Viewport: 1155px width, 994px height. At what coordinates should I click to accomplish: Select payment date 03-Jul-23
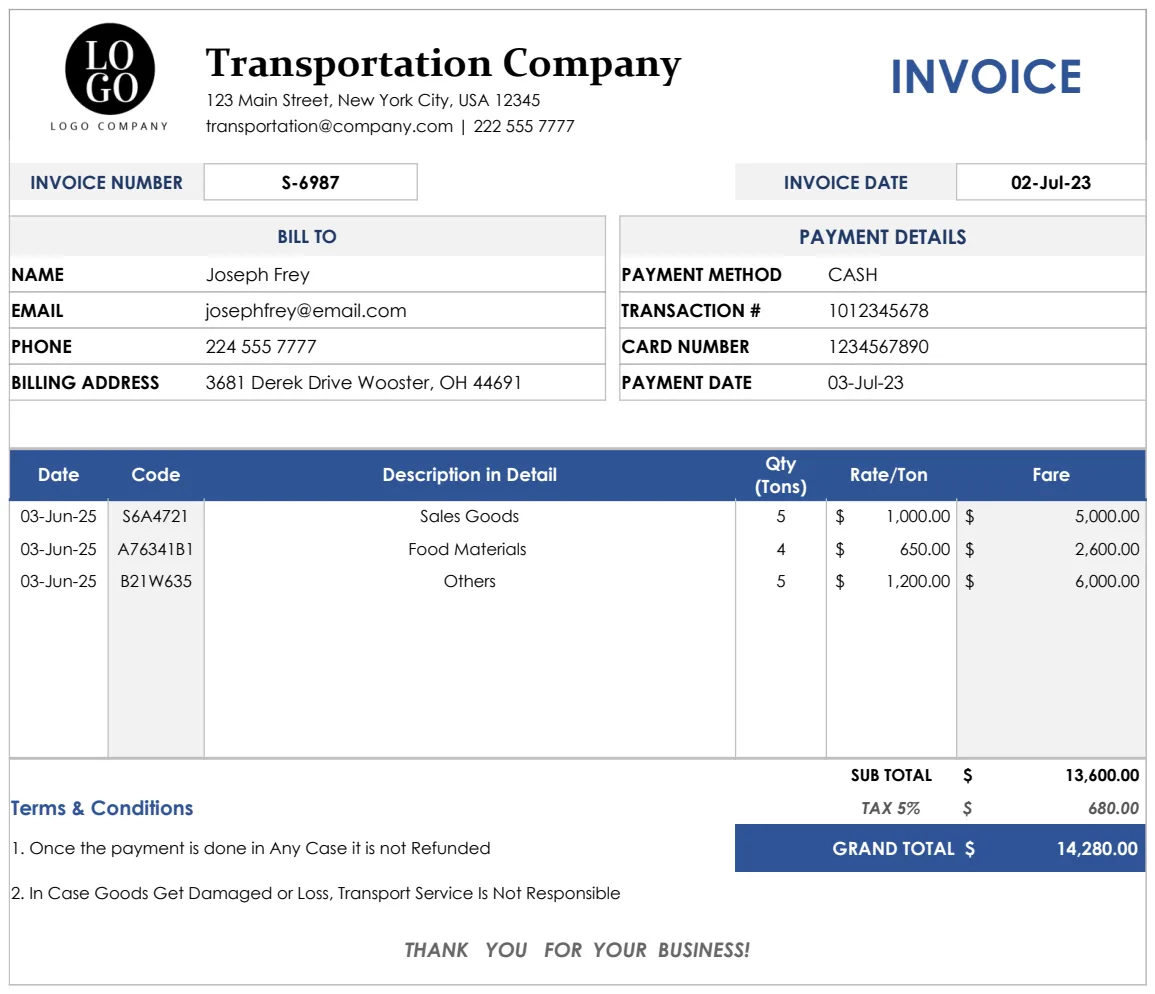(866, 382)
